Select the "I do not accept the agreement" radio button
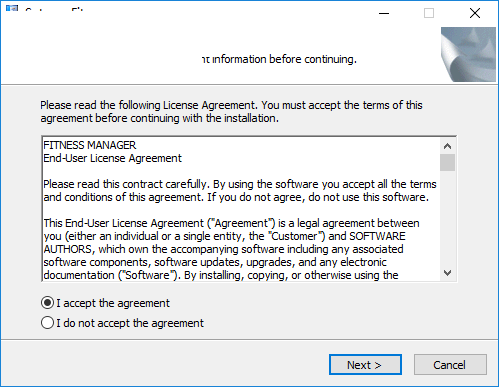The image size is (499, 387). tap(47, 323)
